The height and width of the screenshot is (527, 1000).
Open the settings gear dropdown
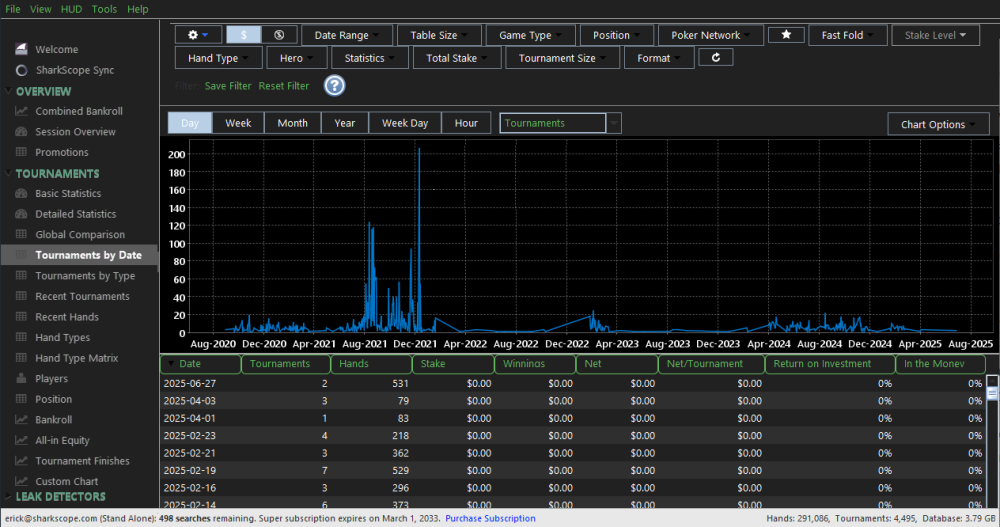[198, 35]
